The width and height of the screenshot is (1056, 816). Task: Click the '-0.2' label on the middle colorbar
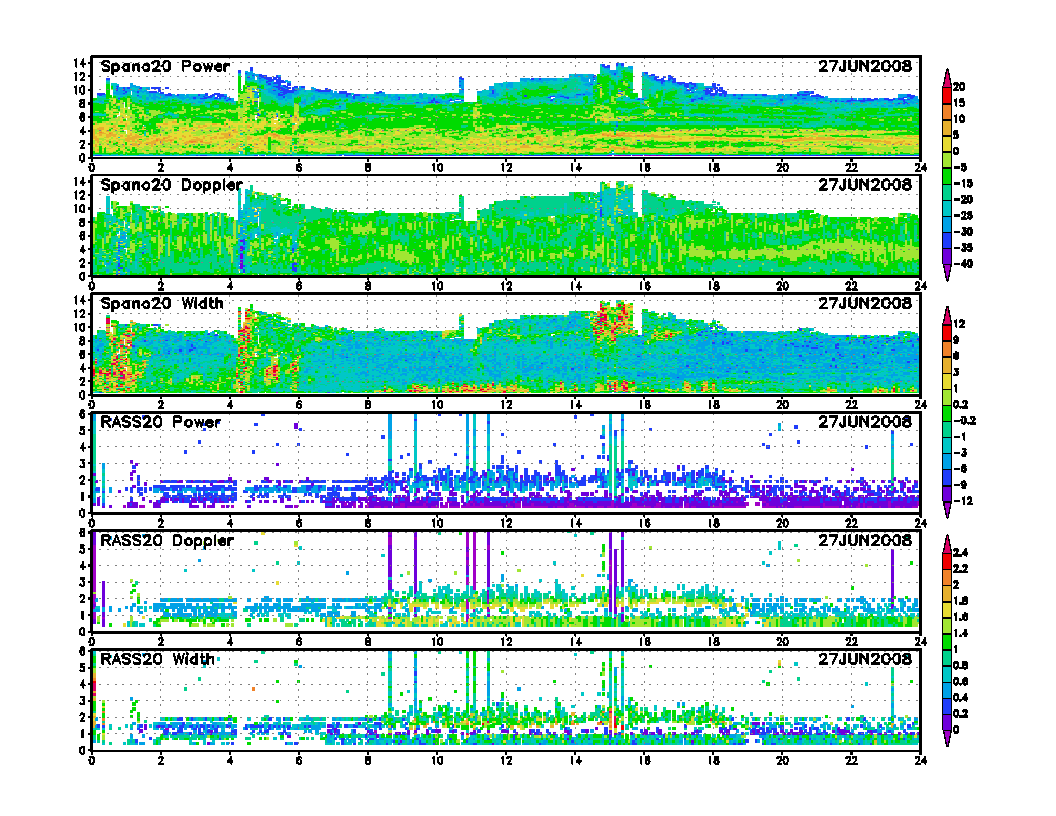coord(964,421)
